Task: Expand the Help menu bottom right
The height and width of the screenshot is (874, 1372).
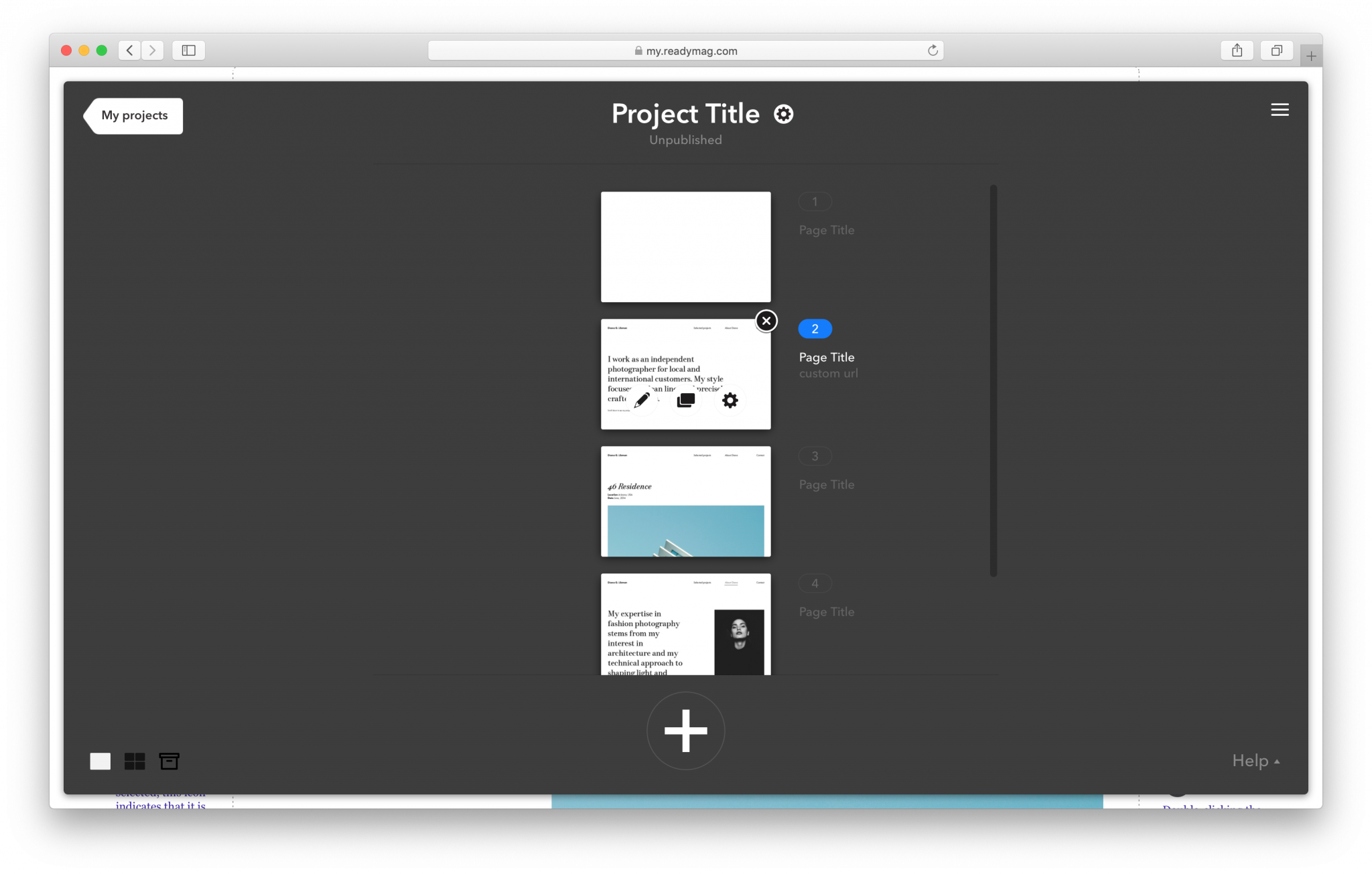Action: (1255, 761)
